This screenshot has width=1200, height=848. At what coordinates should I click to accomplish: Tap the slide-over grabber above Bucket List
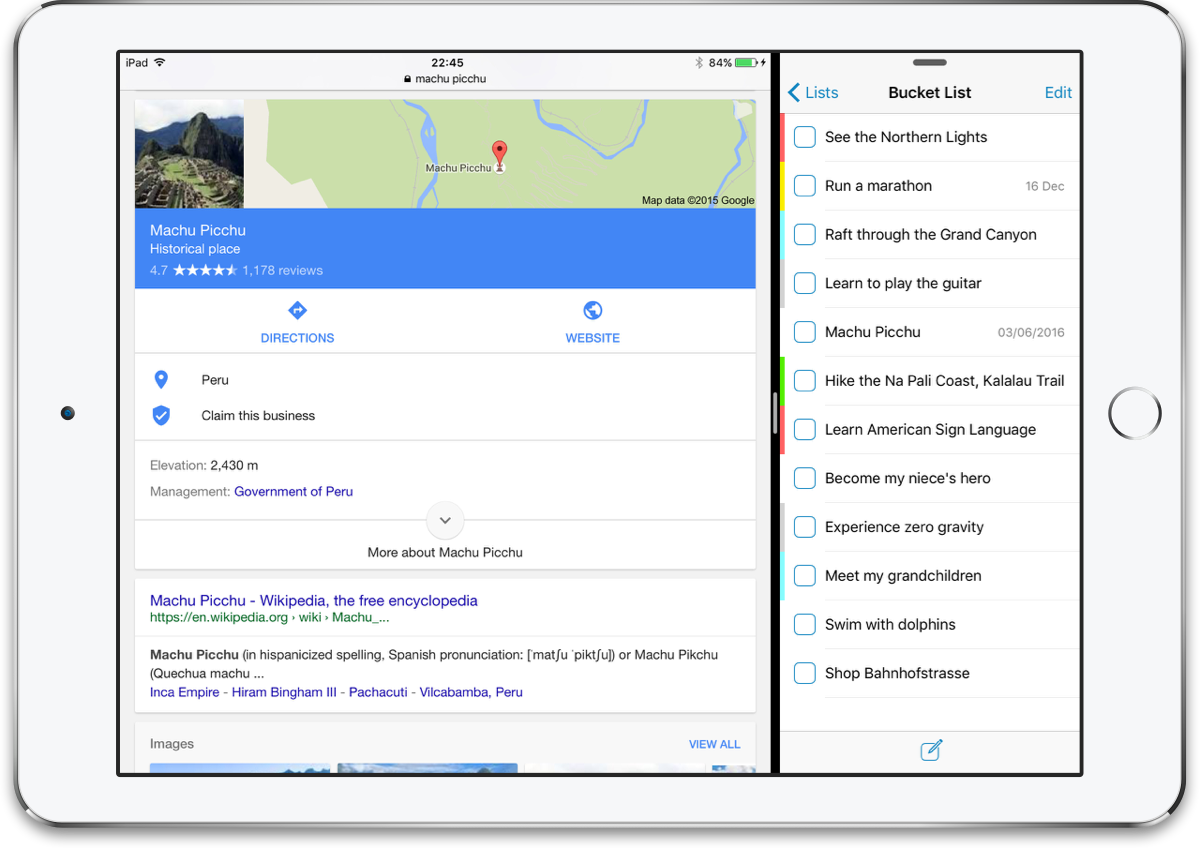(x=930, y=63)
